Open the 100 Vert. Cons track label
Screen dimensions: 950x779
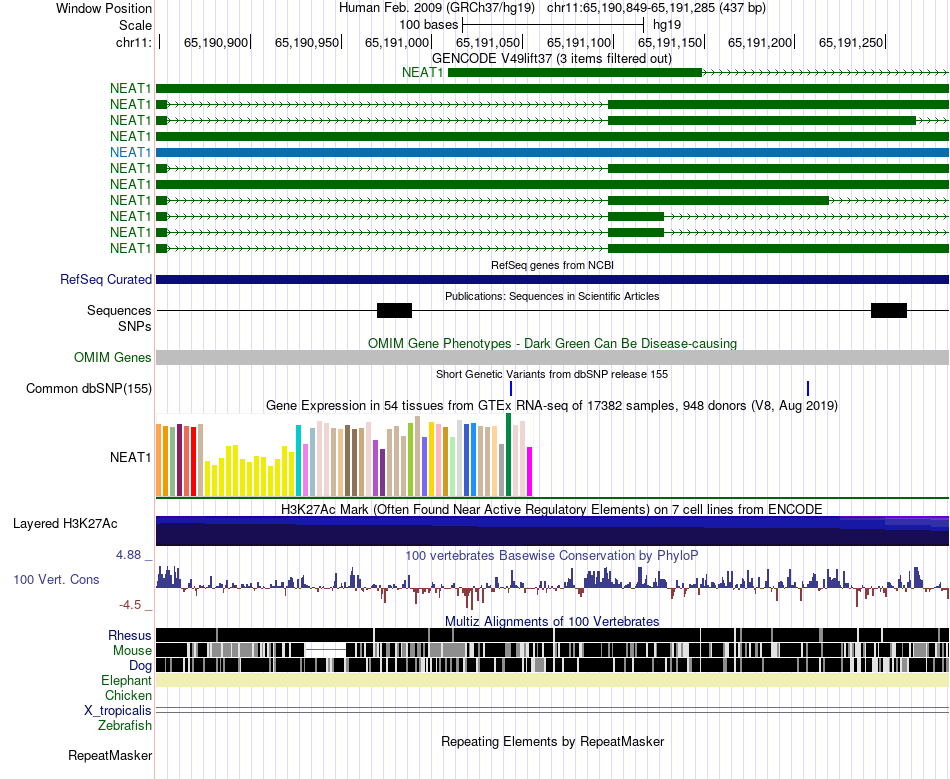pyautogui.click(x=56, y=579)
